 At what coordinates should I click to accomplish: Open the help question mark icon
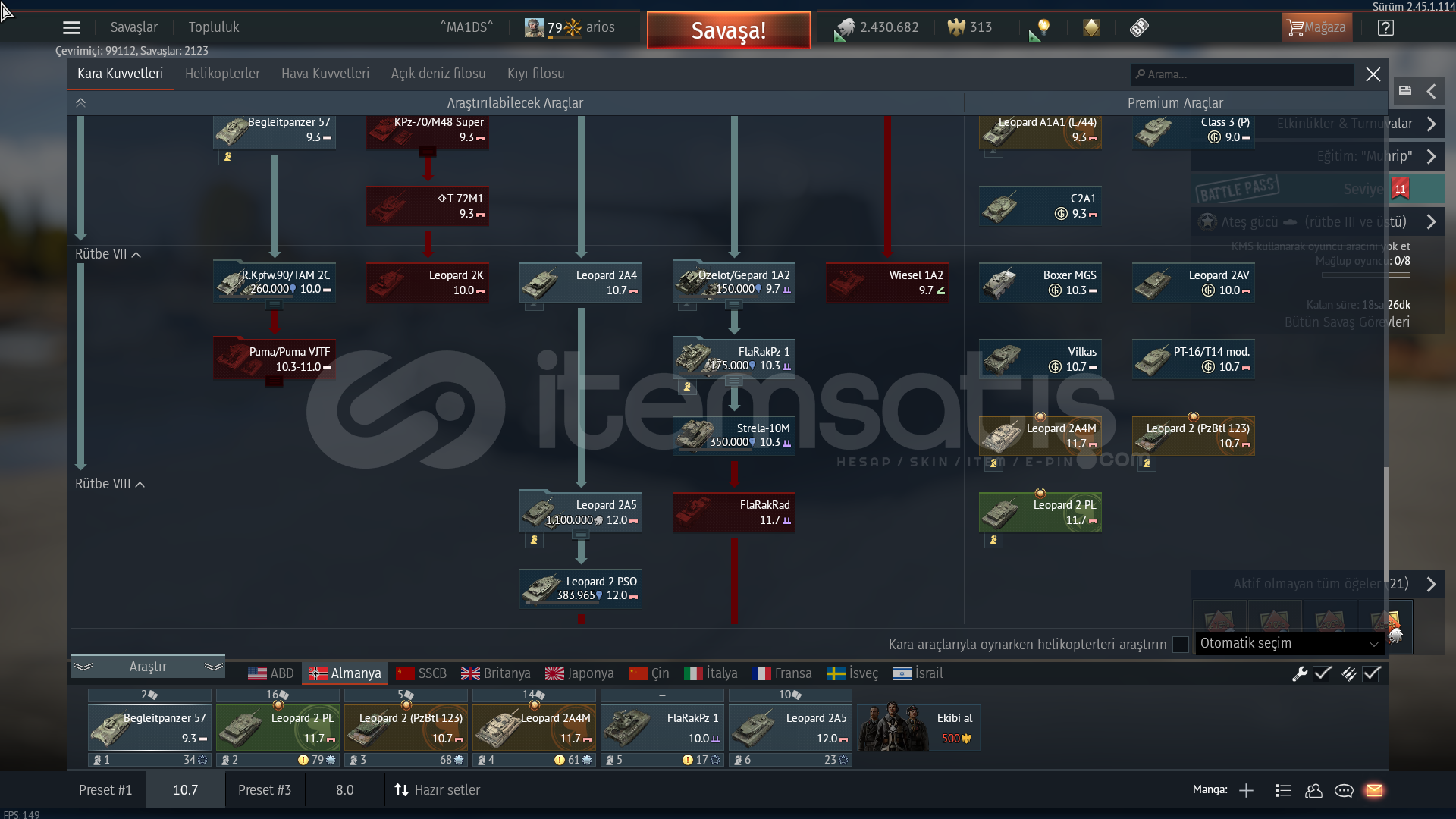(1385, 28)
